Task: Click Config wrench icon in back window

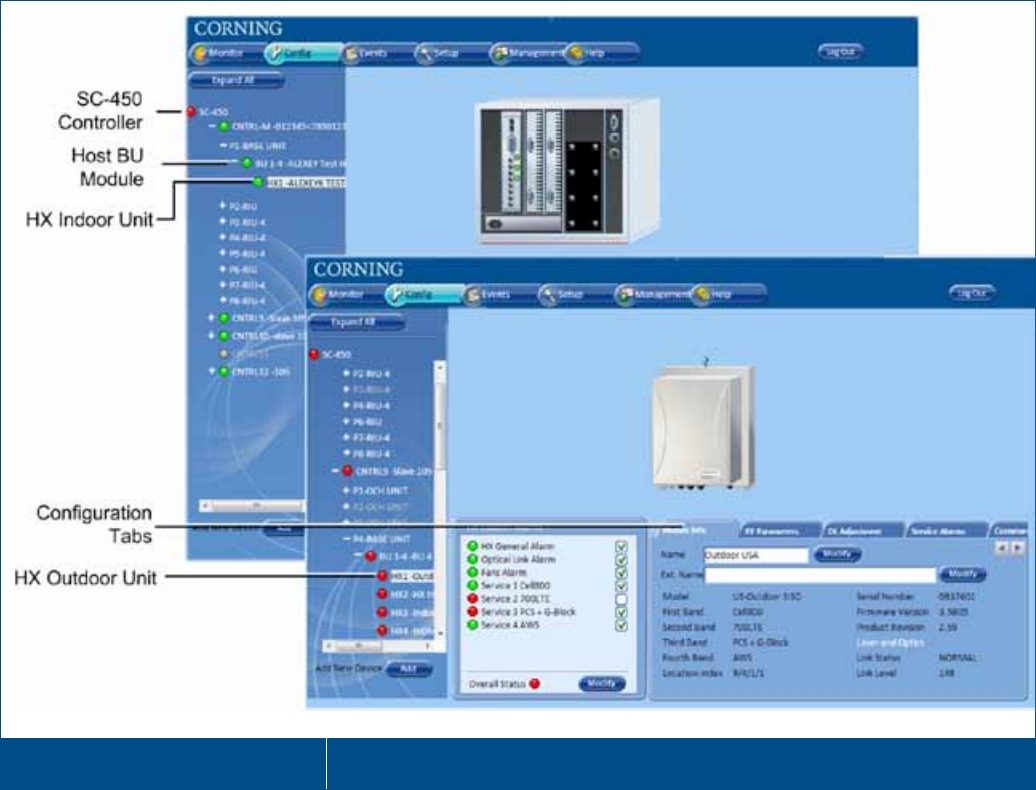Action: (275, 53)
